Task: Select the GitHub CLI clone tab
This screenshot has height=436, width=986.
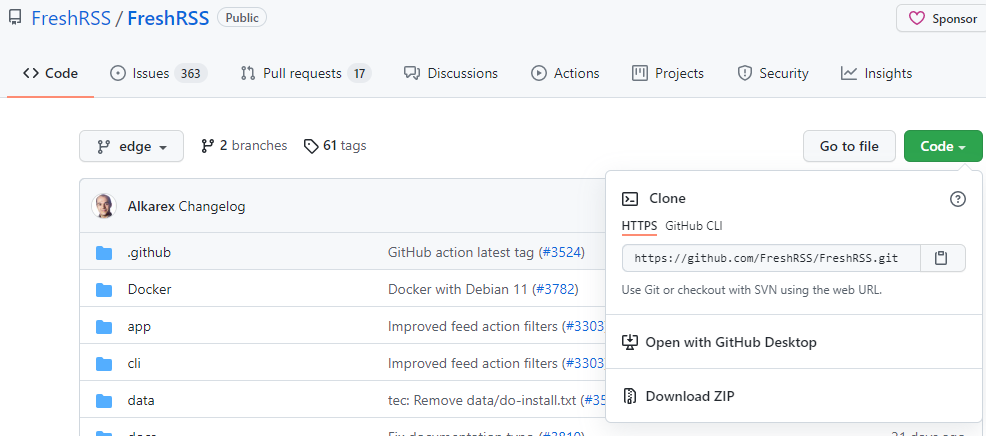Action: pyautogui.click(x=694, y=226)
